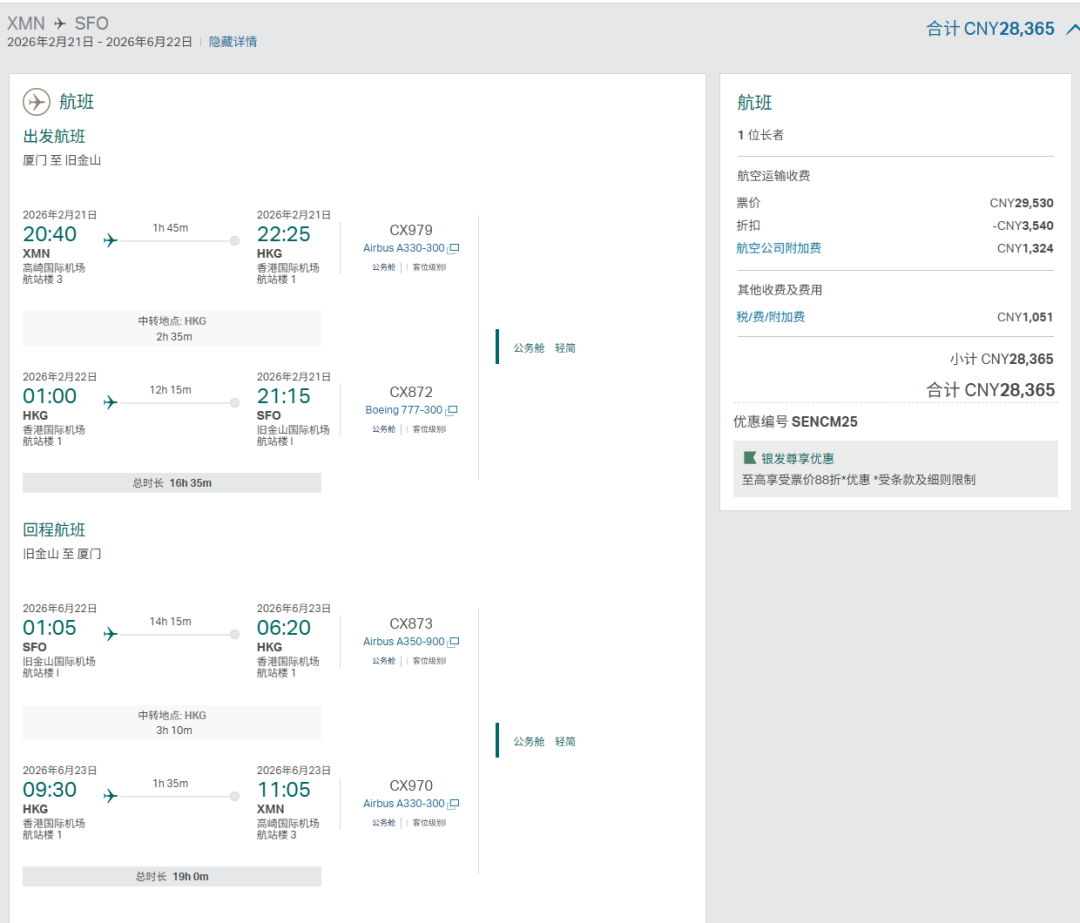Viewport: 1080px width, 923px height.
Task: Open the popup icon next to CX979's Airbus A330-300
Action: click(453, 248)
